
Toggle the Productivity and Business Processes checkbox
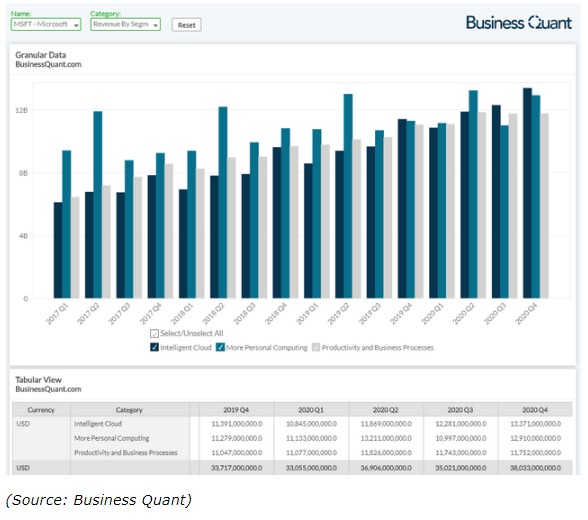coord(316,347)
